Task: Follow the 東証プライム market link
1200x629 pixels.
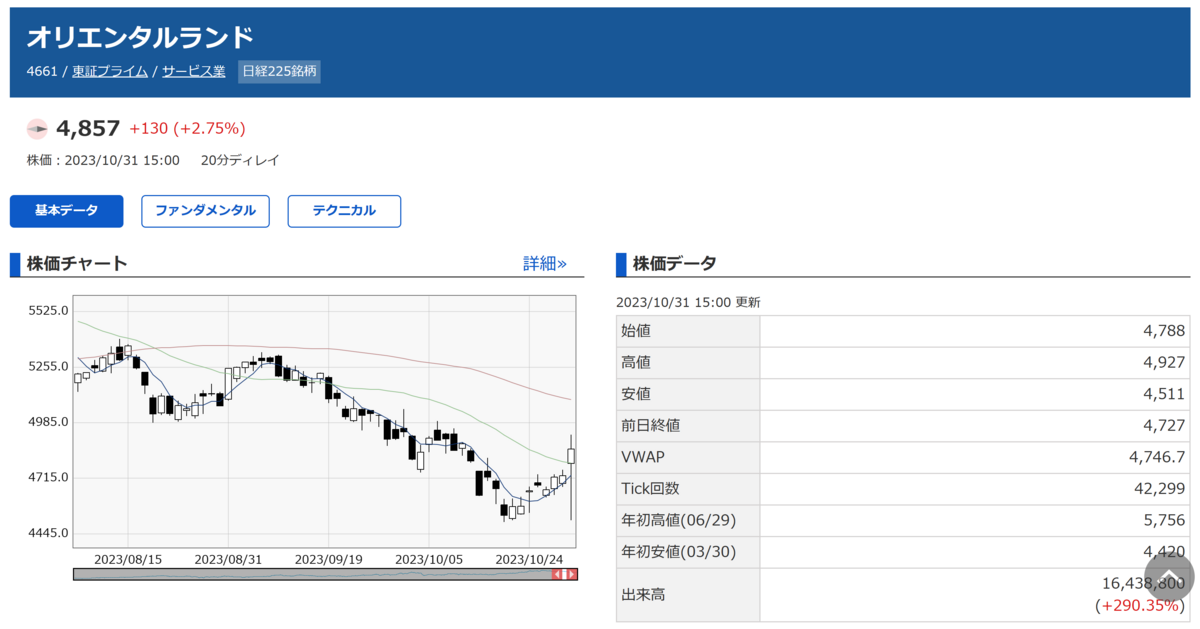Action: click(110, 71)
